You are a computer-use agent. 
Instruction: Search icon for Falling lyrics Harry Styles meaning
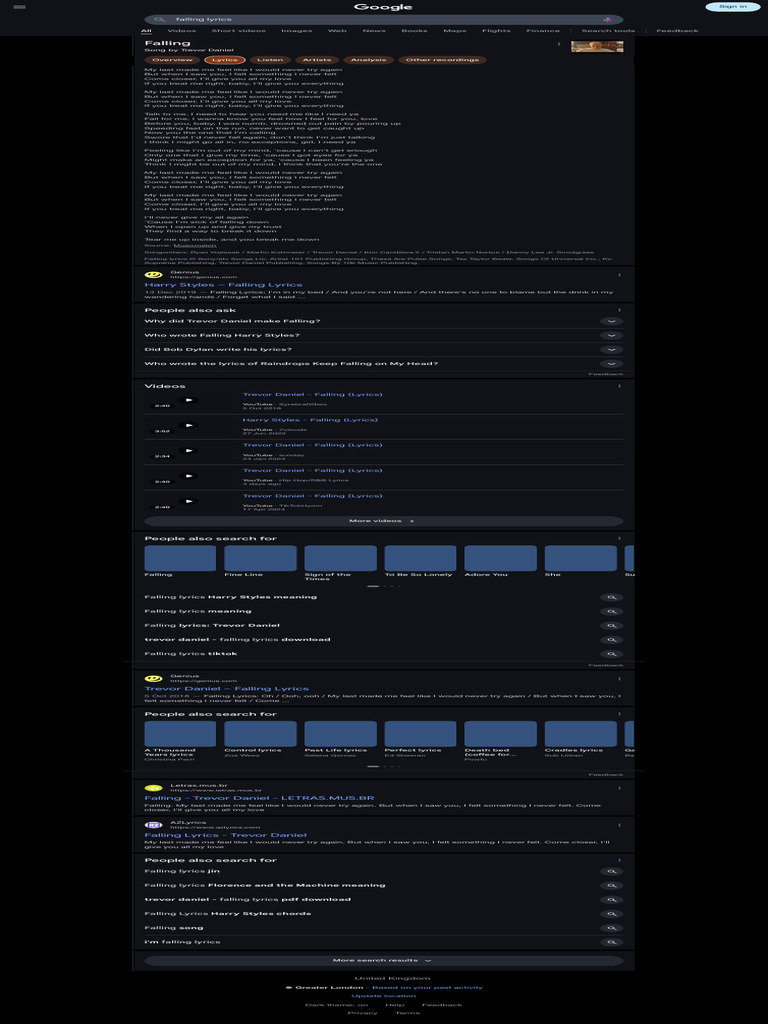pos(611,598)
